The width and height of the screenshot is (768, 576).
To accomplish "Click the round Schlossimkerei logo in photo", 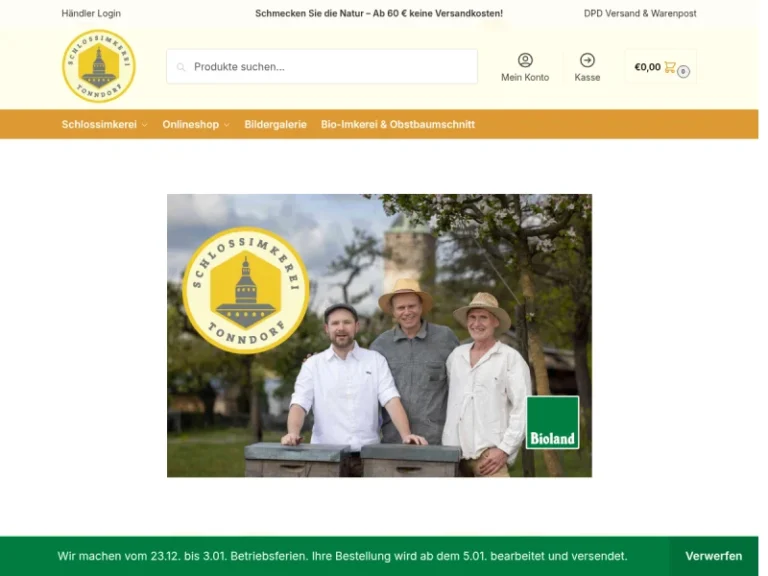I will (246, 290).
